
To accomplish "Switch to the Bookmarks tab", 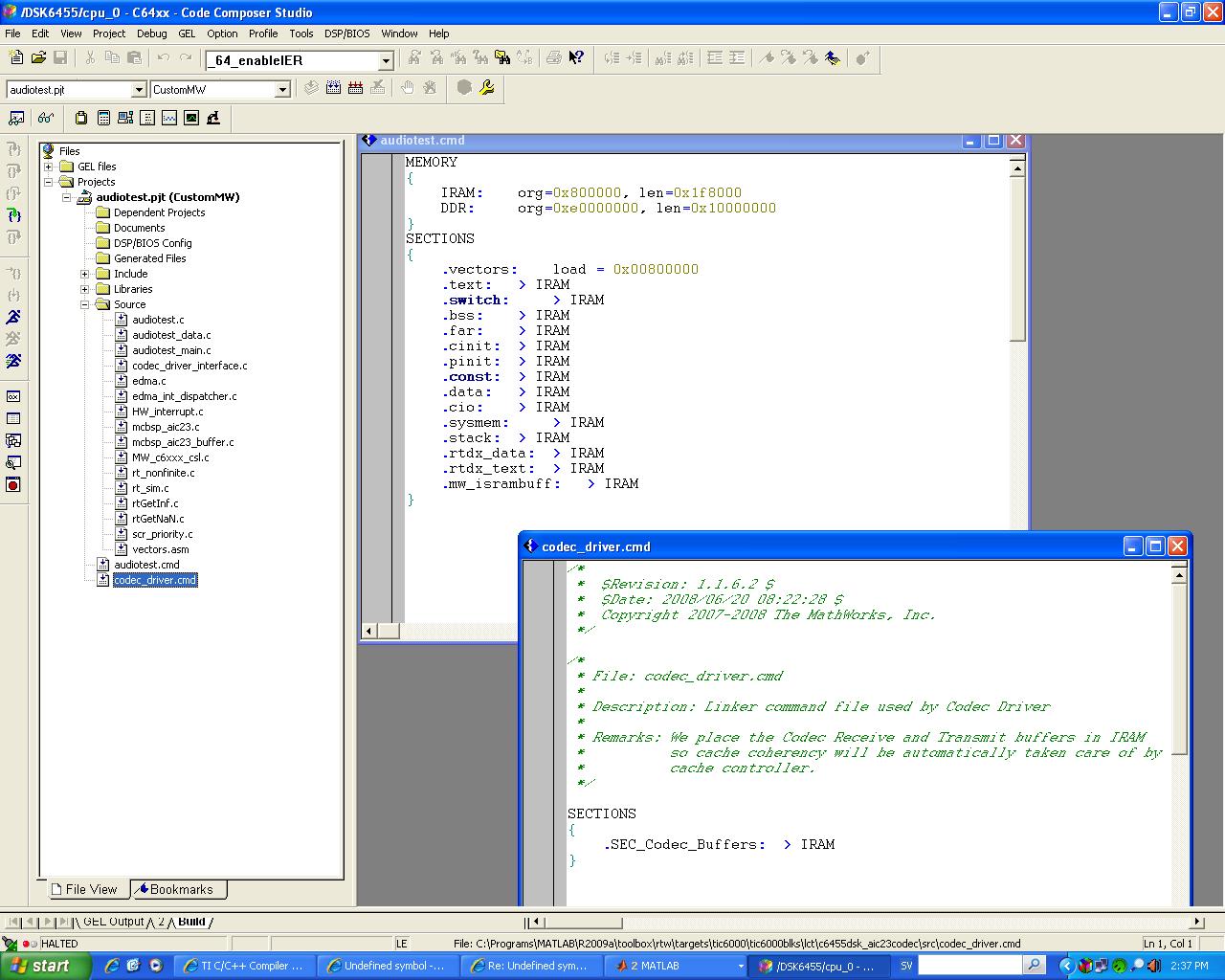I will pyautogui.click(x=179, y=889).
